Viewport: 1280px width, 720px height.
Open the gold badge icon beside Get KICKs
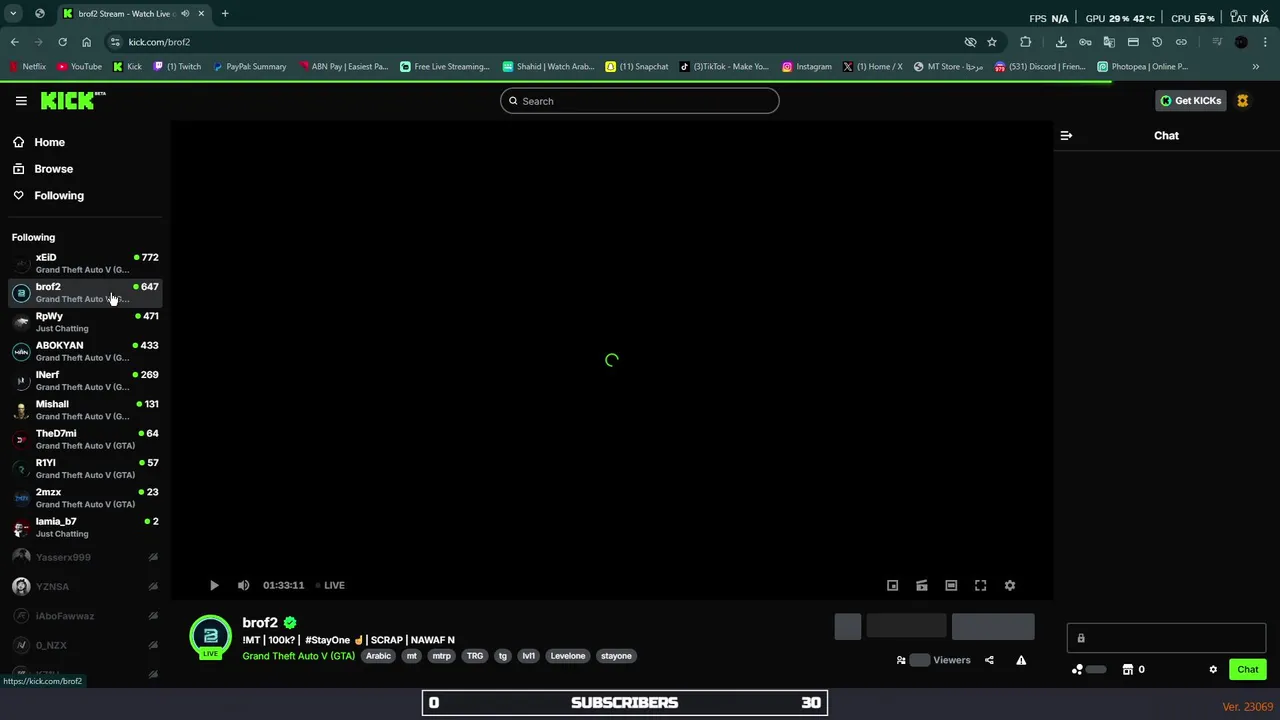[1243, 101]
